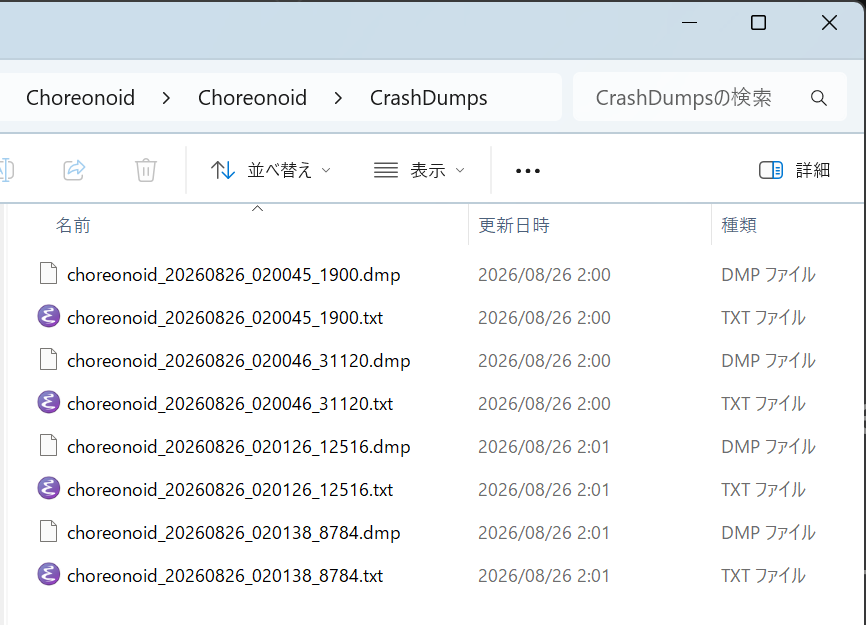
Task: Select choreonoid_20260826_020126_12516.dmp file
Action: [x=239, y=447]
